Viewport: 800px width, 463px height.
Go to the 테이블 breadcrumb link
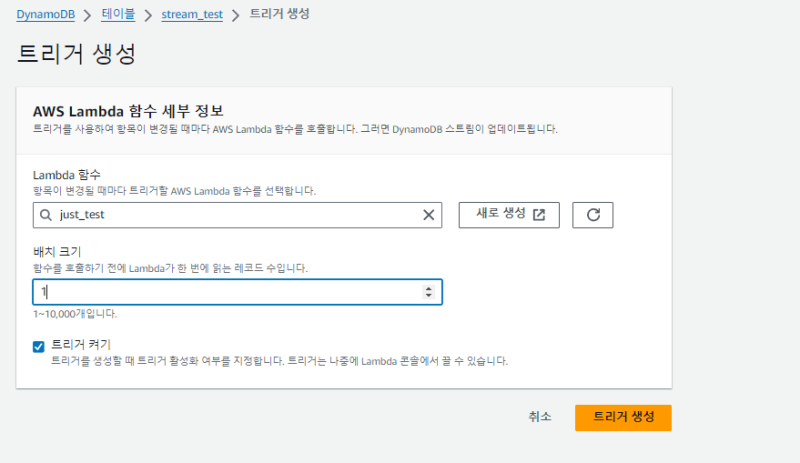(x=117, y=15)
